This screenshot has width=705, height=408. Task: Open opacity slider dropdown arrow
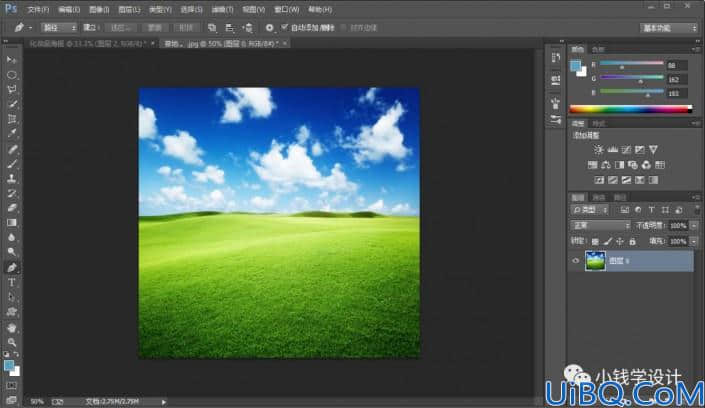[x=694, y=225]
